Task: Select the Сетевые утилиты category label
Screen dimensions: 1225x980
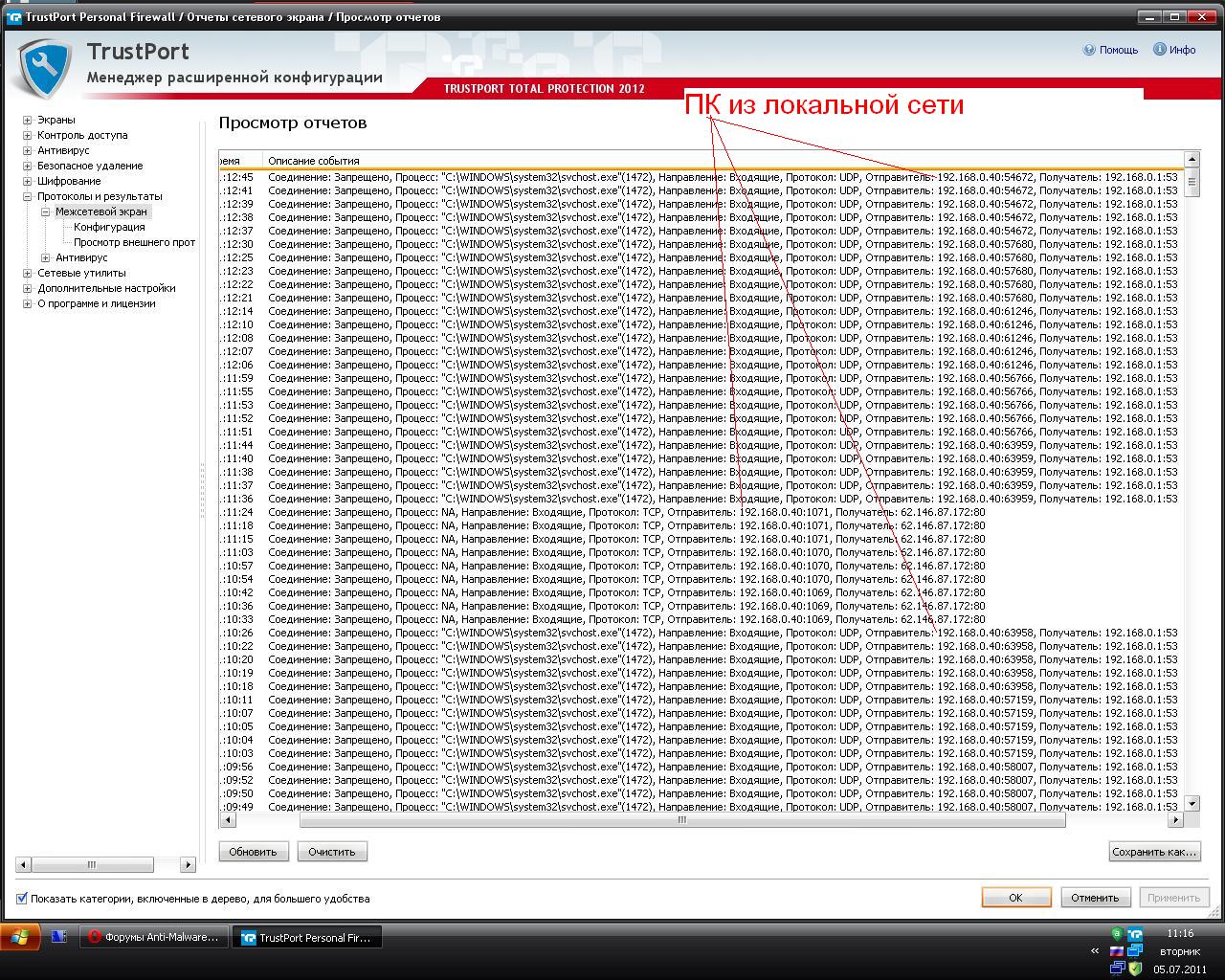Action: [81, 273]
